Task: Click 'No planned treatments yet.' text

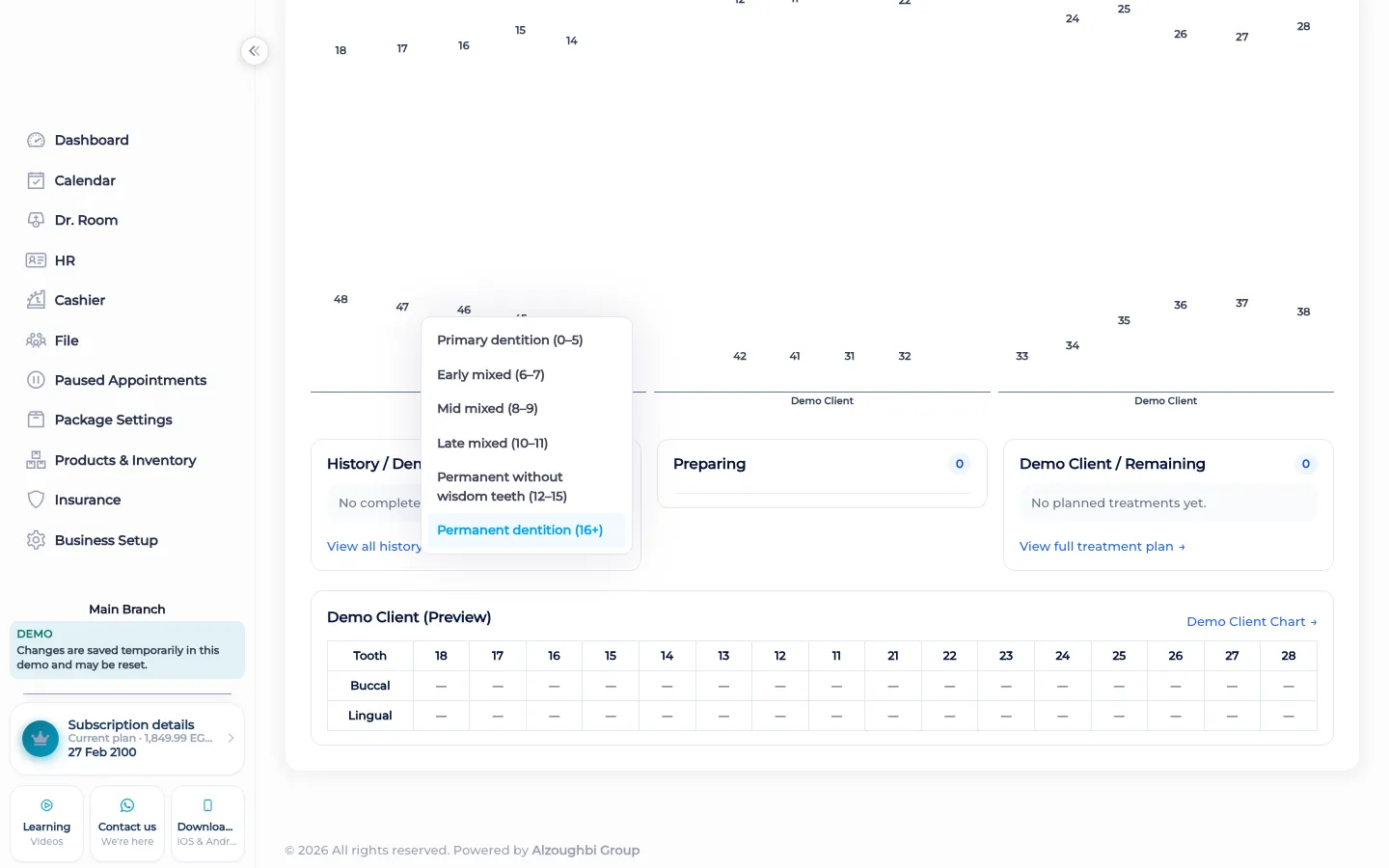Action: [x=1119, y=503]
